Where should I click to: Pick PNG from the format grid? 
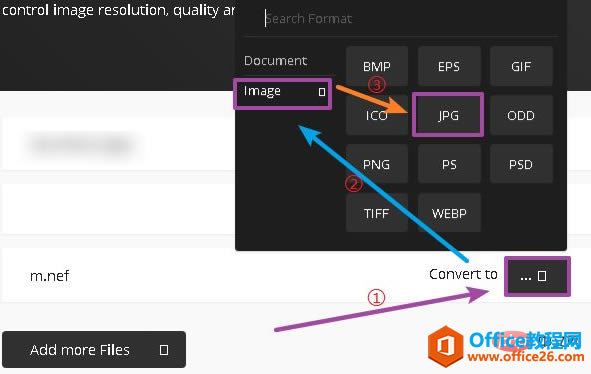coord(377,164)
